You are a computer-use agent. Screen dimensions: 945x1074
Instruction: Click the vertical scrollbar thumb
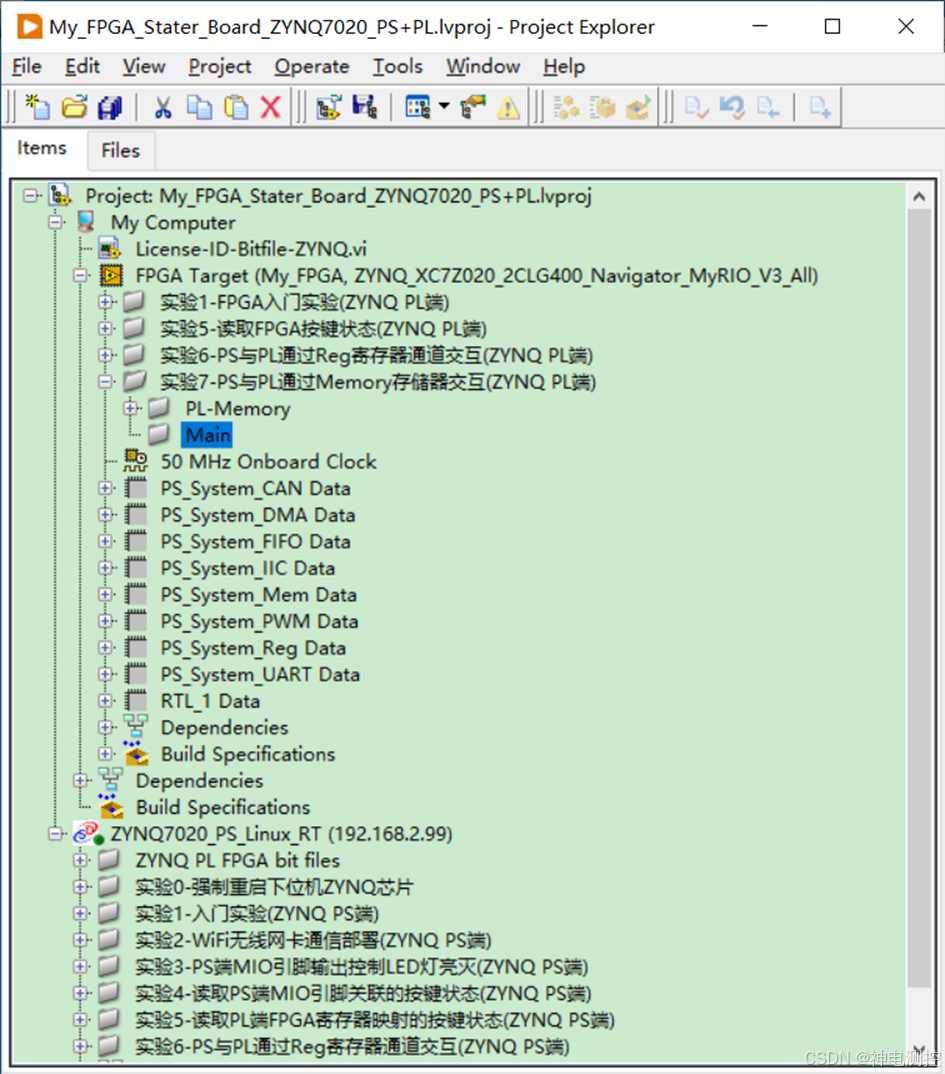tap(919, 598)
